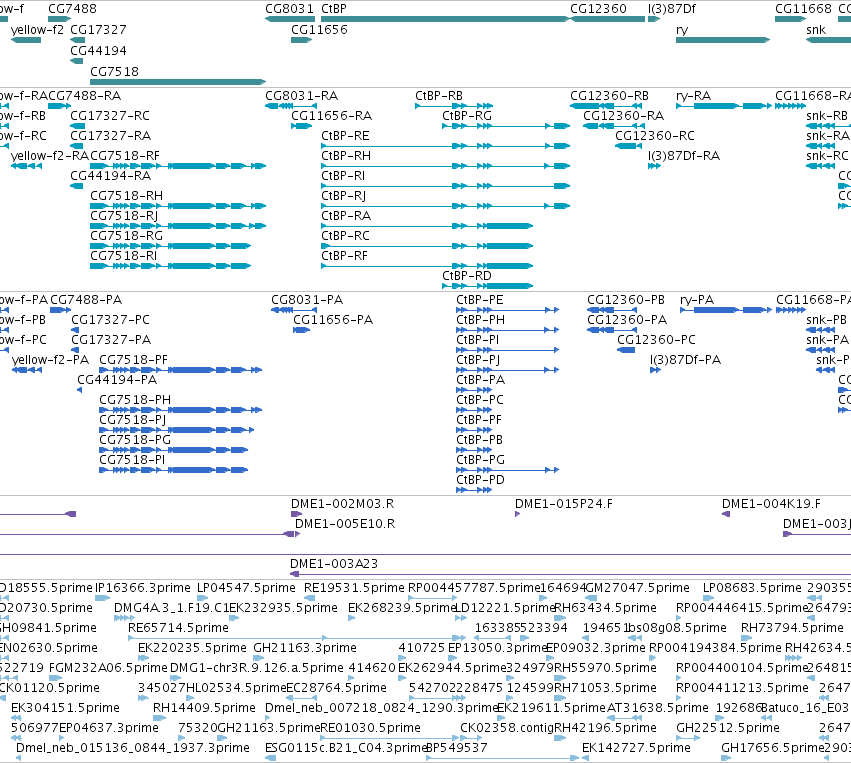Image resolution: width=851 pixels, height=763 pixels.
Task: Select protein CG7518-PI label
Action: point(132,460)
